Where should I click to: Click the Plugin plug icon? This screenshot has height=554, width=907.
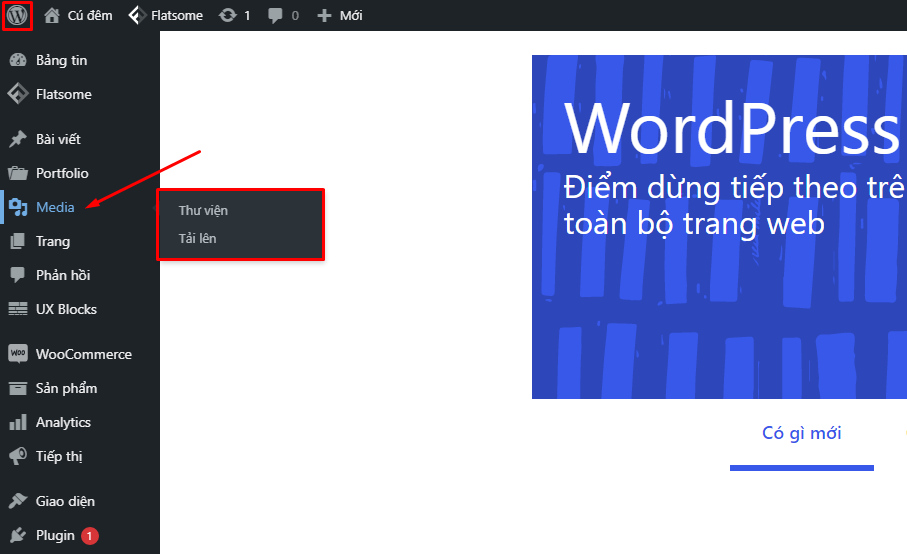18,535
